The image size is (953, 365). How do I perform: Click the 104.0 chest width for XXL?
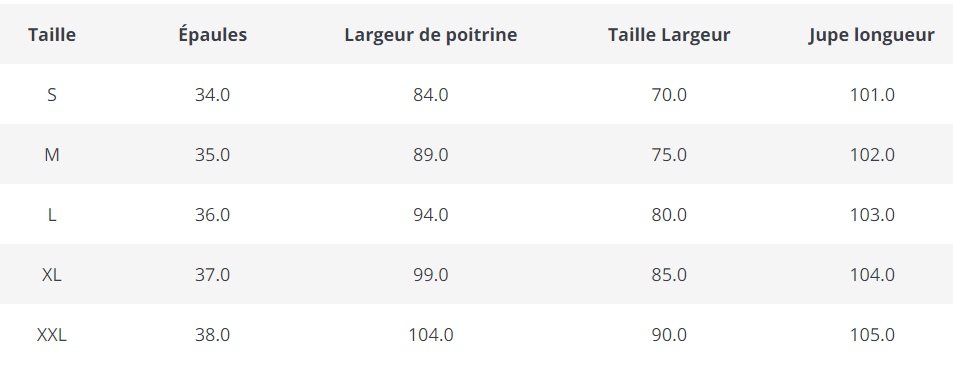431,335
